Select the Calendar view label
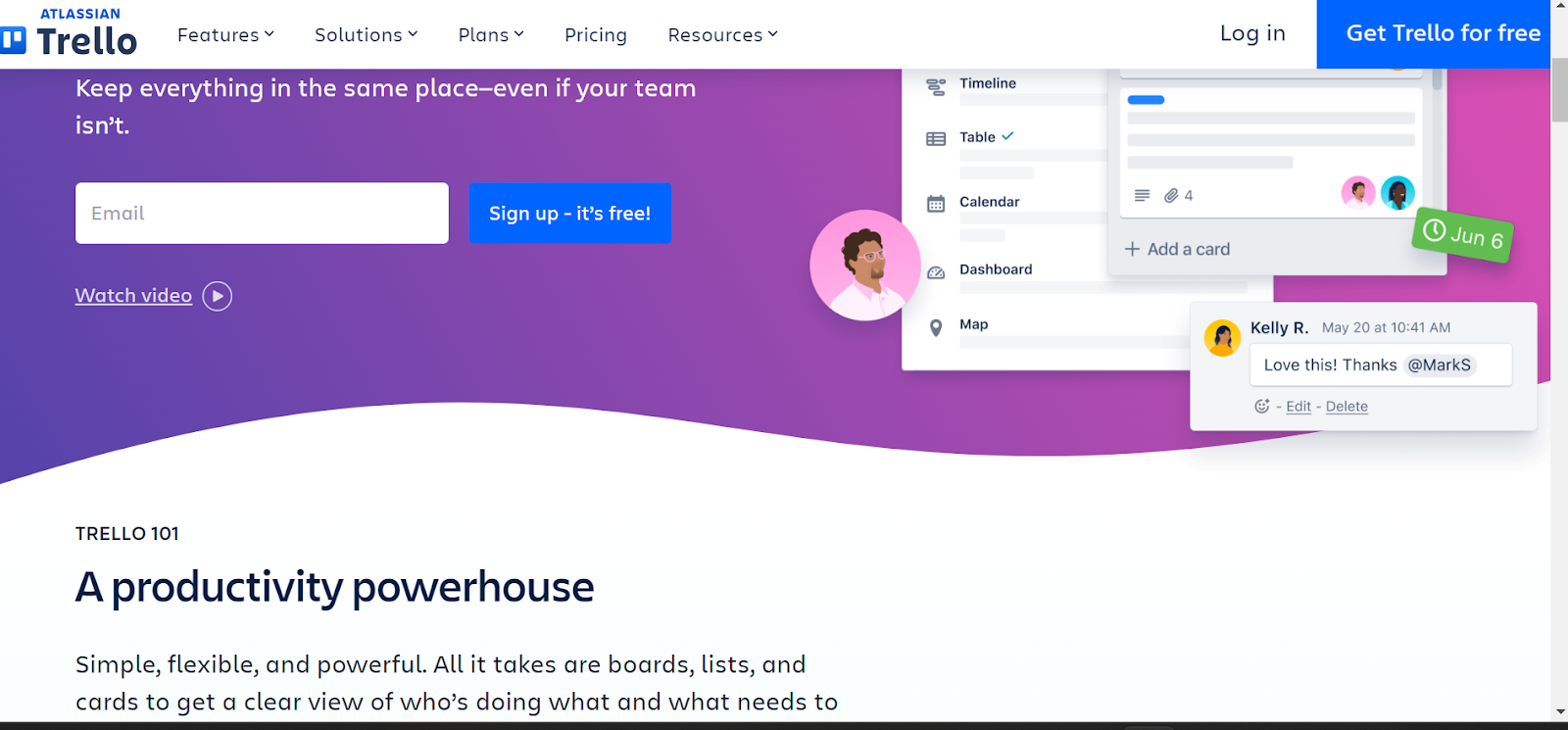This screenshot has width=1568, height=730. [x=990, y=202]
